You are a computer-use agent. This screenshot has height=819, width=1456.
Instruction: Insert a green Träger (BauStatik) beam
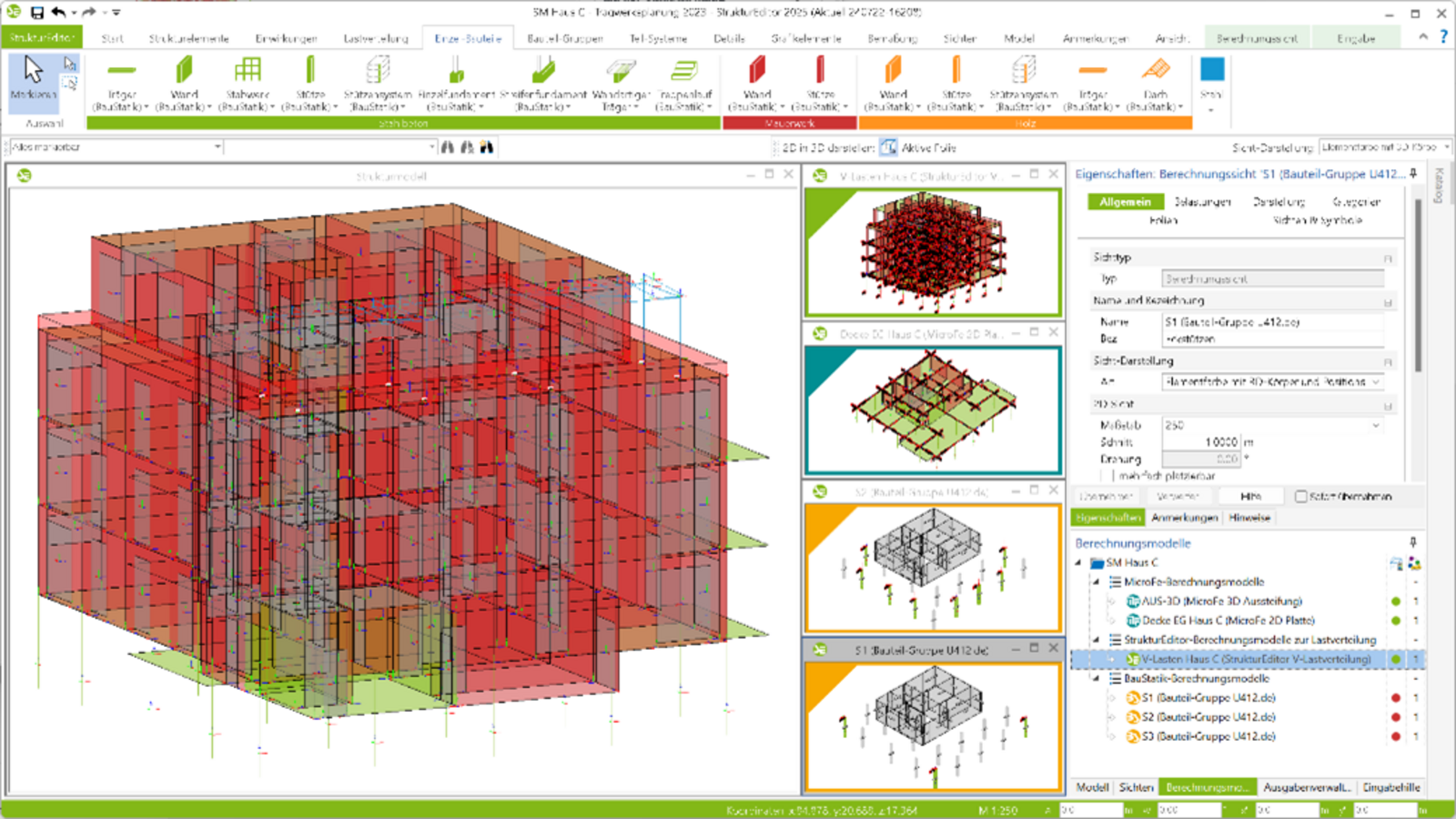click(x=121, y=83)
